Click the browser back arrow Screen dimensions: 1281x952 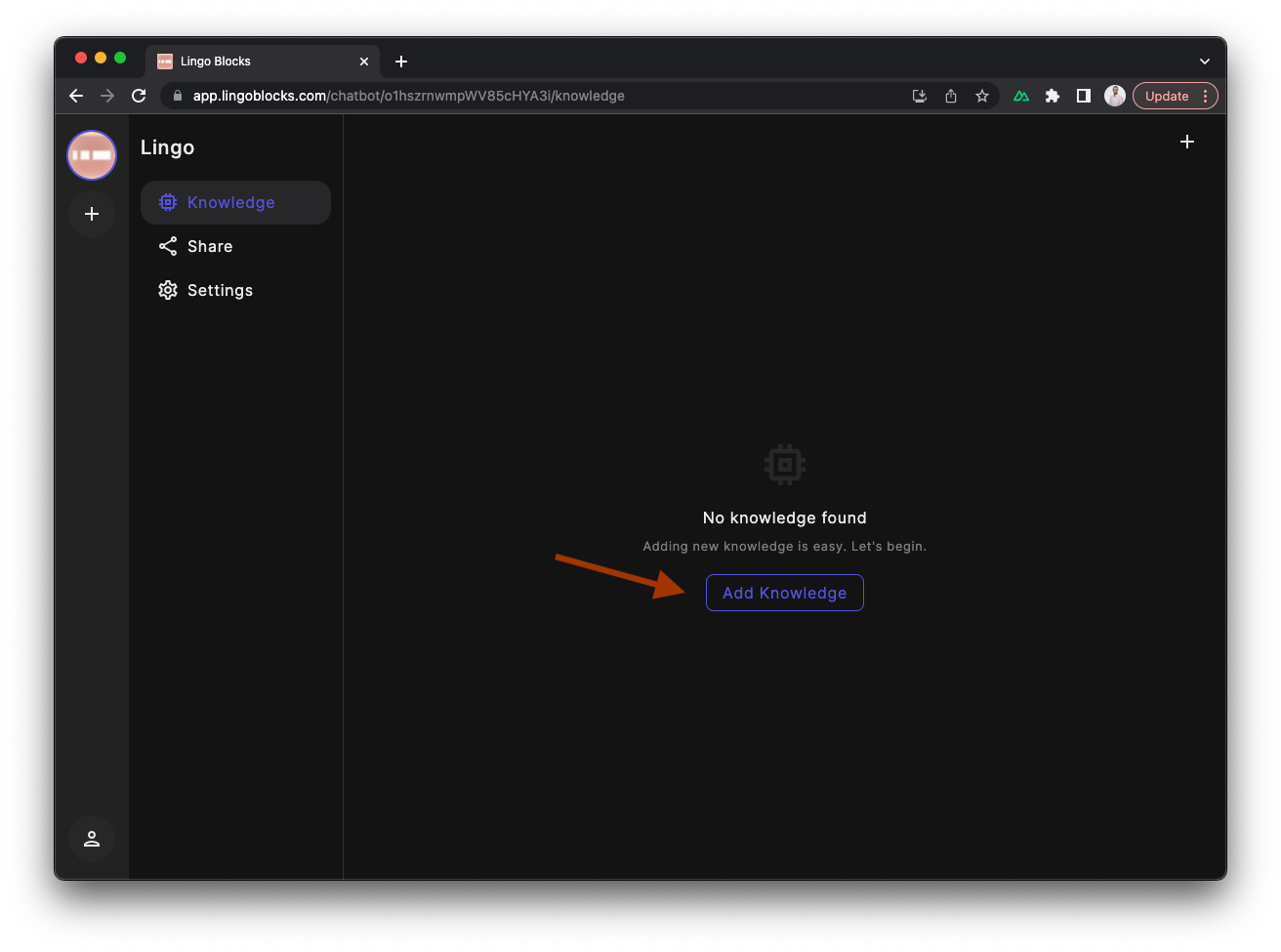[x=76, y=96]
